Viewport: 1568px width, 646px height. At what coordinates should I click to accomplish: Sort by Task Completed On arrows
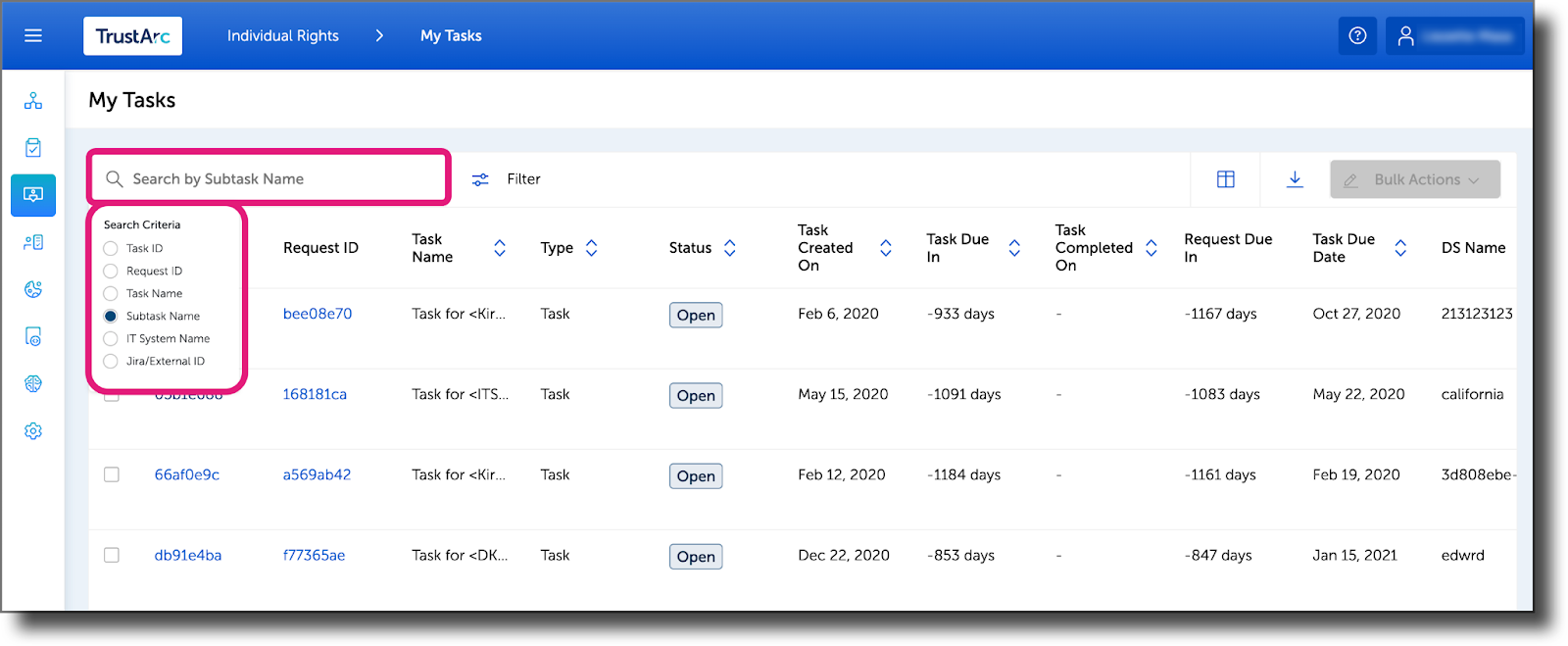coord(1151,248)
